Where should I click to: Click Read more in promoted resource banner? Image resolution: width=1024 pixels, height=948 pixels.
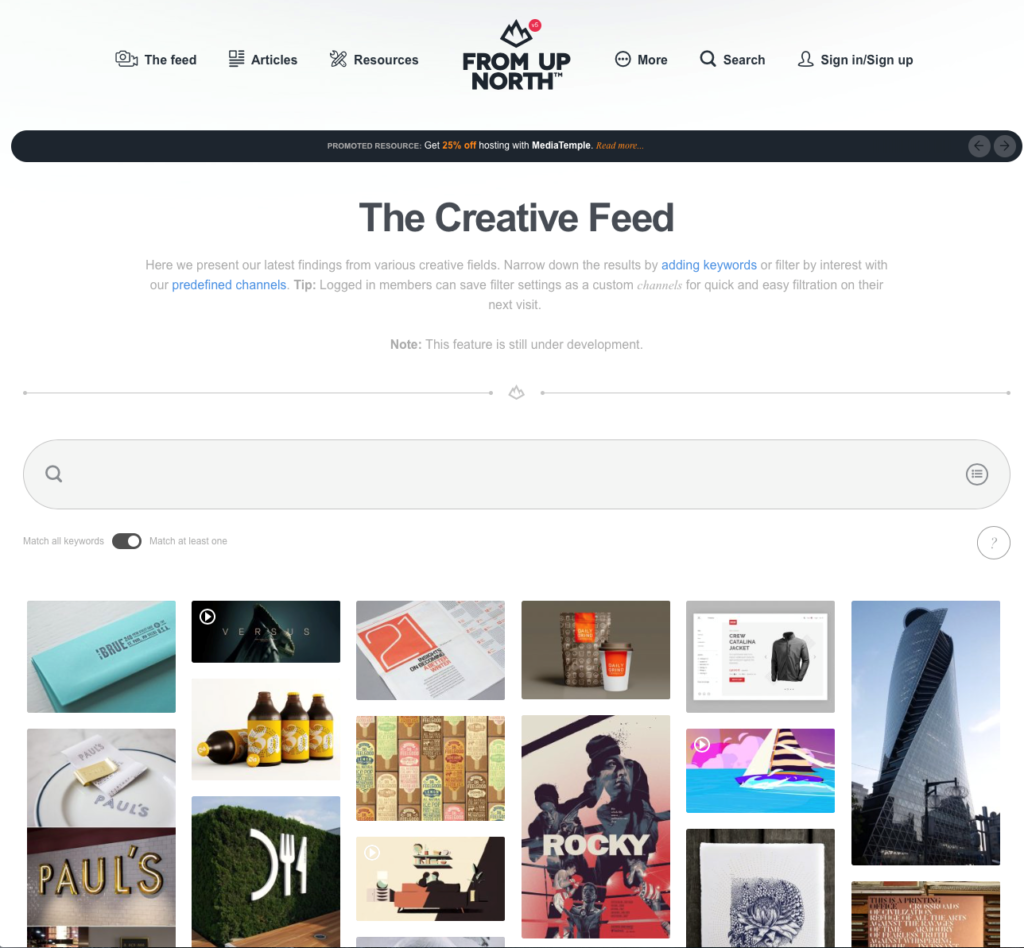tap(619, 146)
